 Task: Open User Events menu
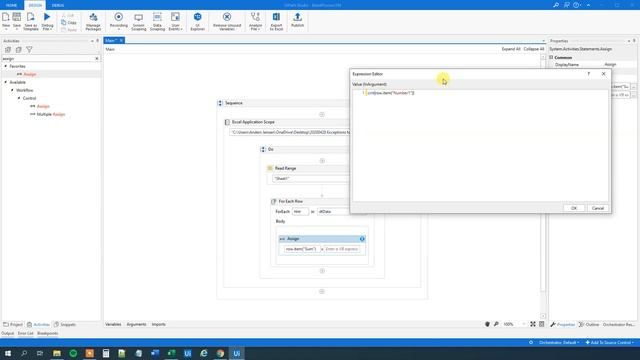point(176,21)
